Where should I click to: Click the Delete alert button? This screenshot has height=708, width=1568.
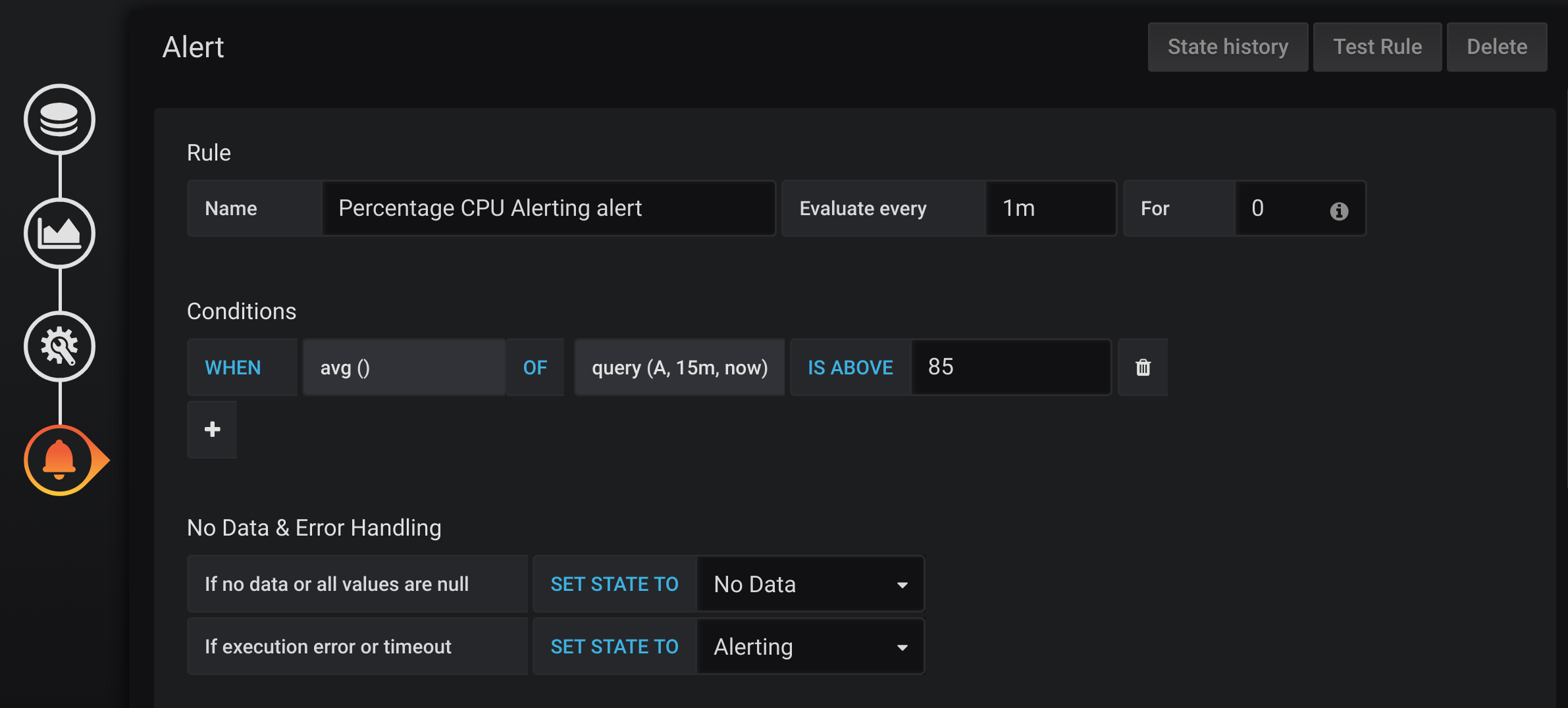pyautogui.click(x=1497, y=46)
